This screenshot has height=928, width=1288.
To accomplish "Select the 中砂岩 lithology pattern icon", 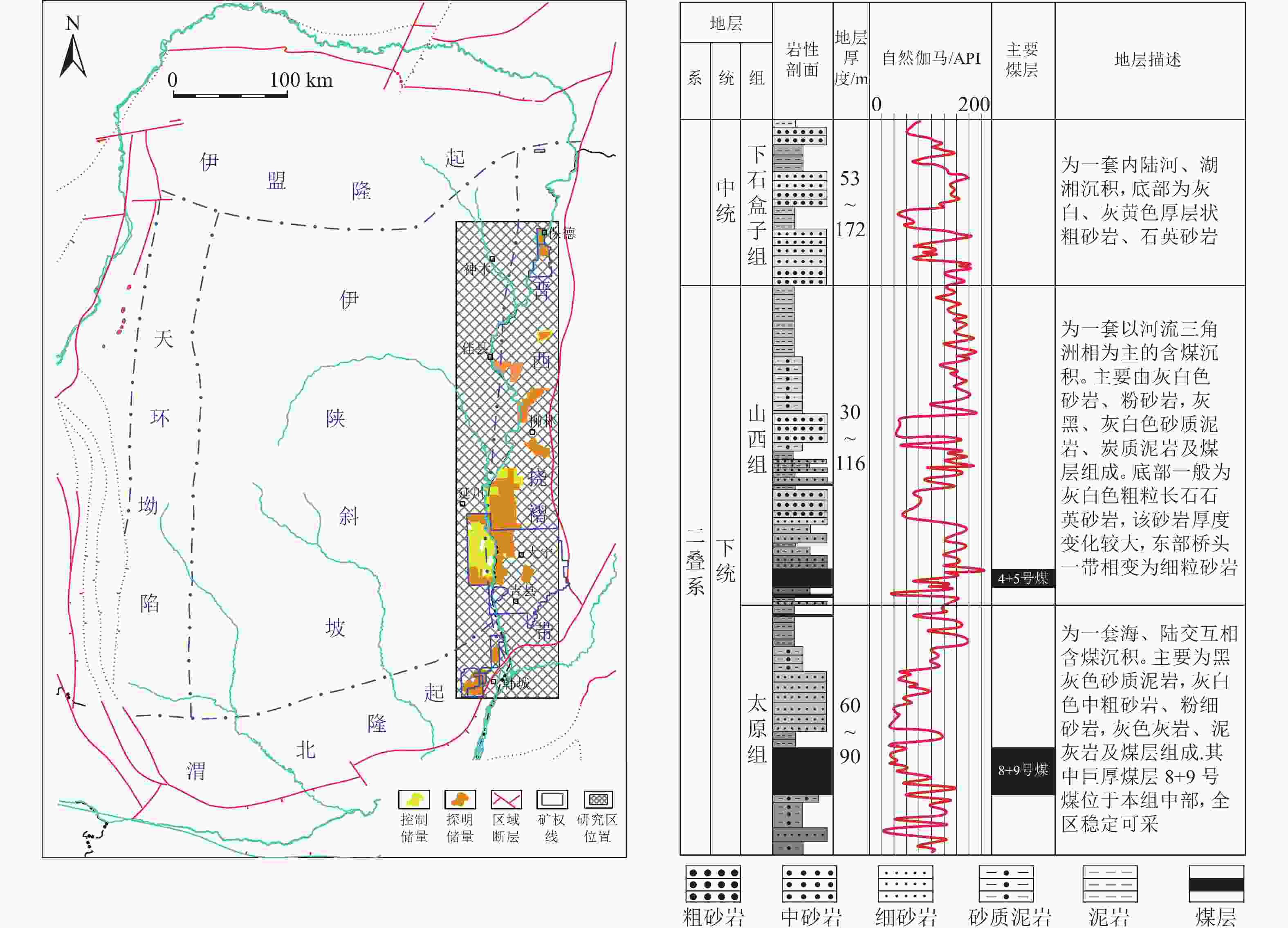I will [809, 884].
